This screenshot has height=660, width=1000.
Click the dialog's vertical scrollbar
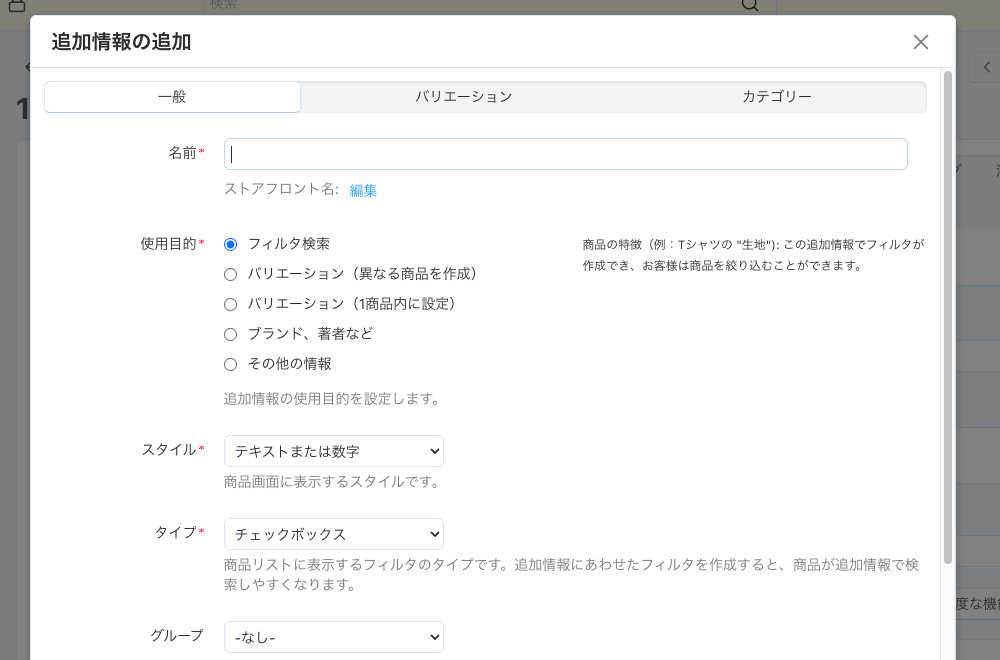point(947,300)
